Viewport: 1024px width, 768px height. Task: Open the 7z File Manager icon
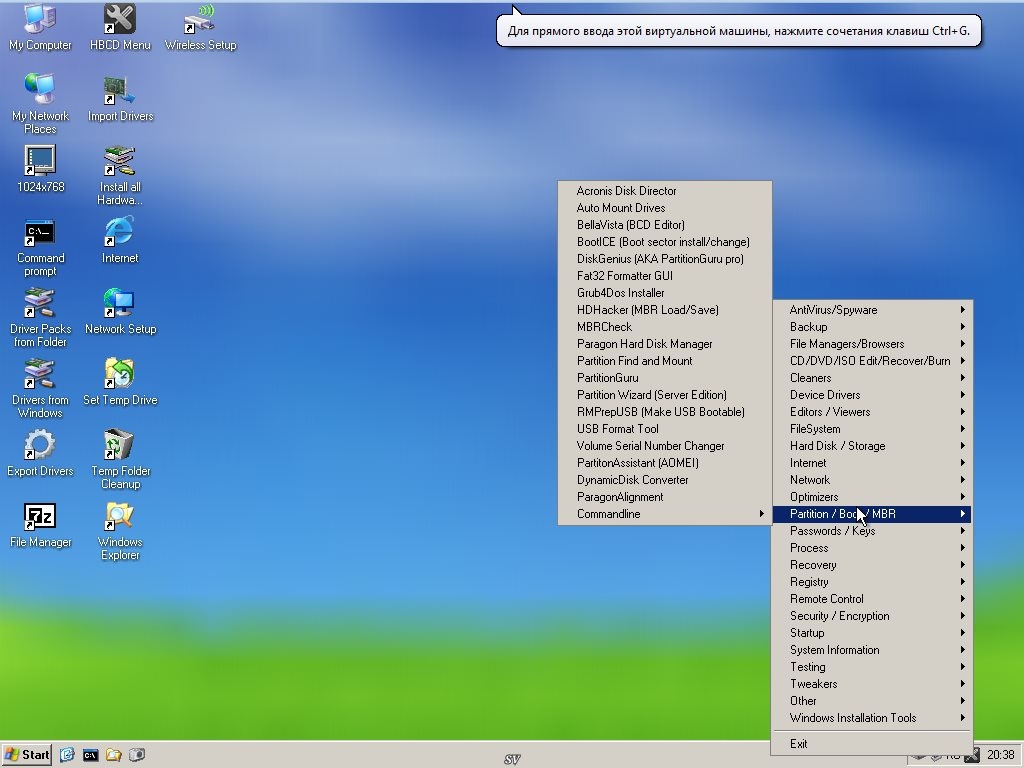click(x=40, y=517)
